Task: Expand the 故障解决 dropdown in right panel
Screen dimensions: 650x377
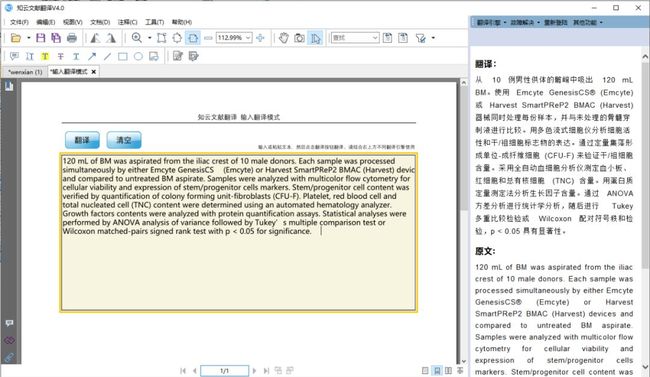Action: (524, 22)
